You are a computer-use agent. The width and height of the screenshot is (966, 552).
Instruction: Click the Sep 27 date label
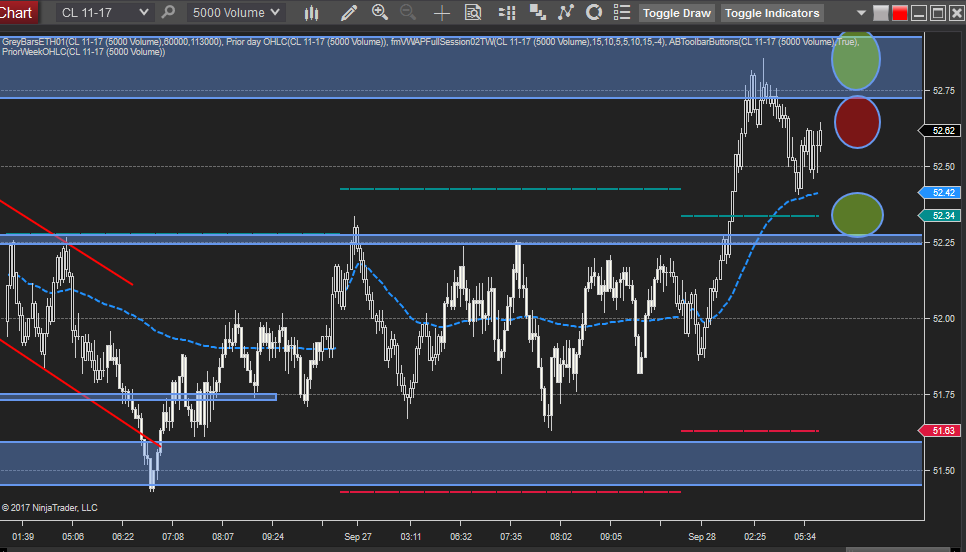click(x=357, y=537)
